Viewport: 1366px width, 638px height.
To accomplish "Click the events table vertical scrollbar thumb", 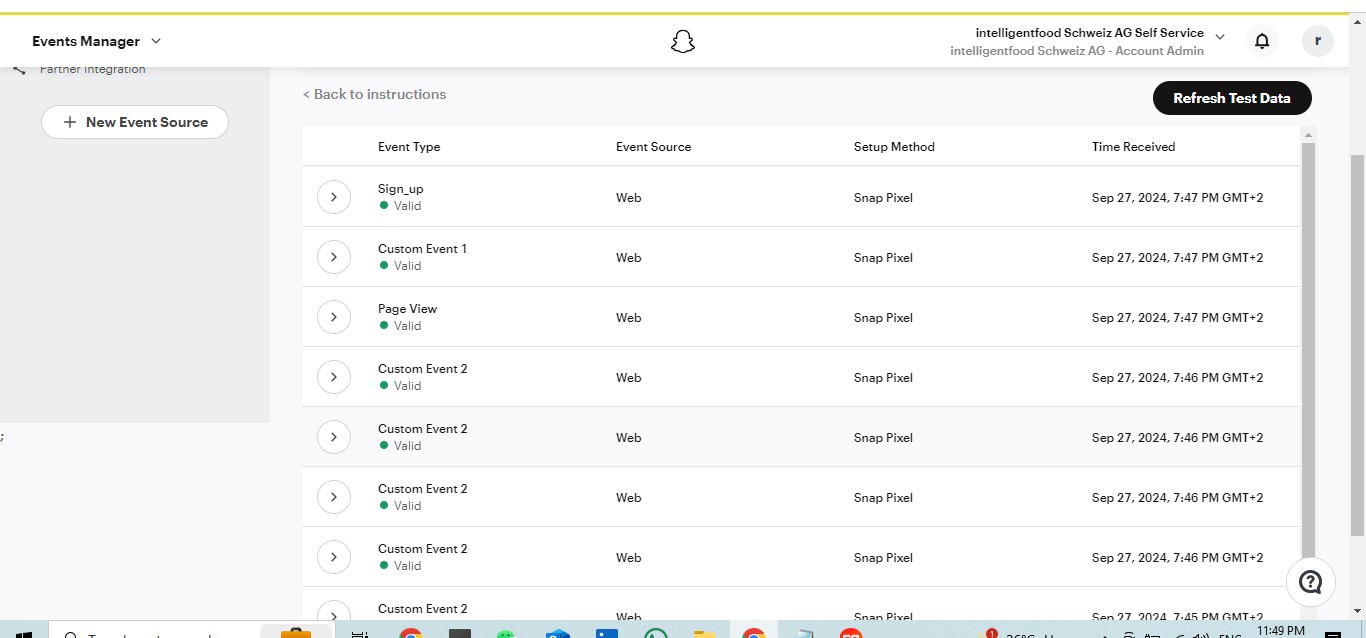I will (1309, 349).
